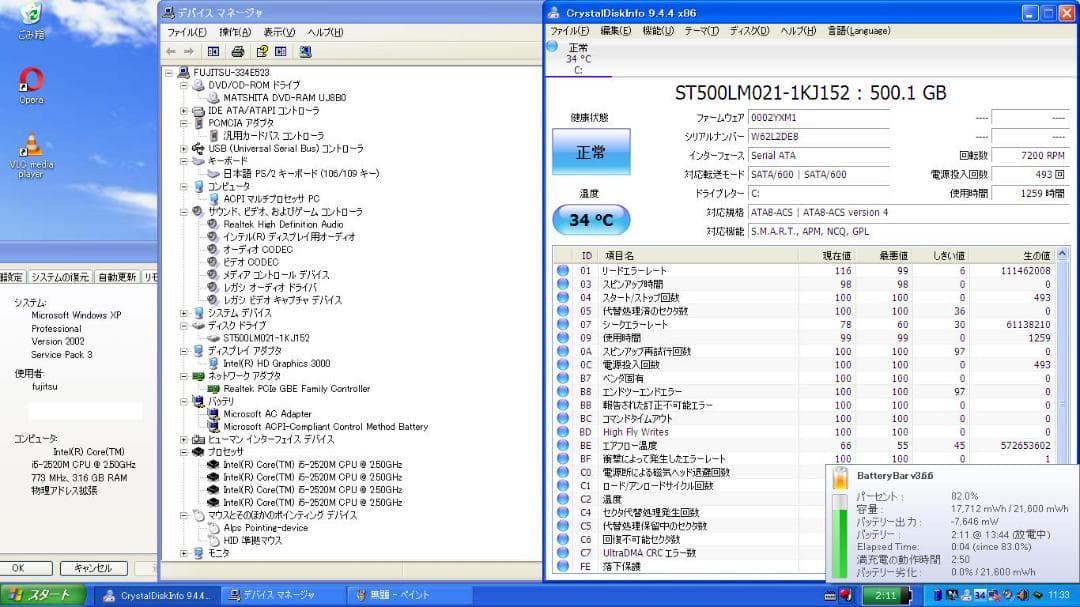Collapse the ネットワーク アダプタ node

(182, 377)
